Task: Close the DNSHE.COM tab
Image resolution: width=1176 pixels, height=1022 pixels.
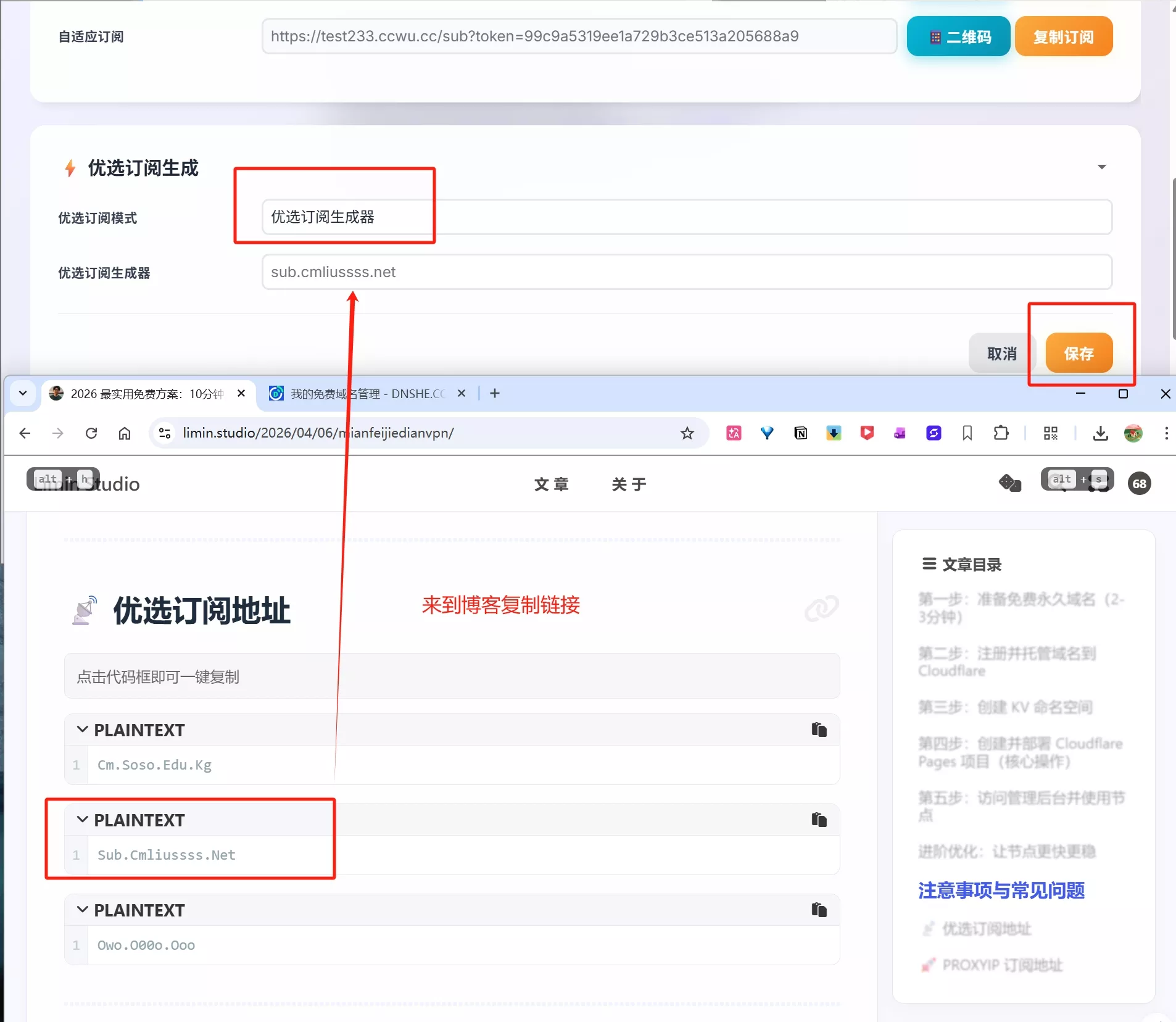Action: point(461,393)
